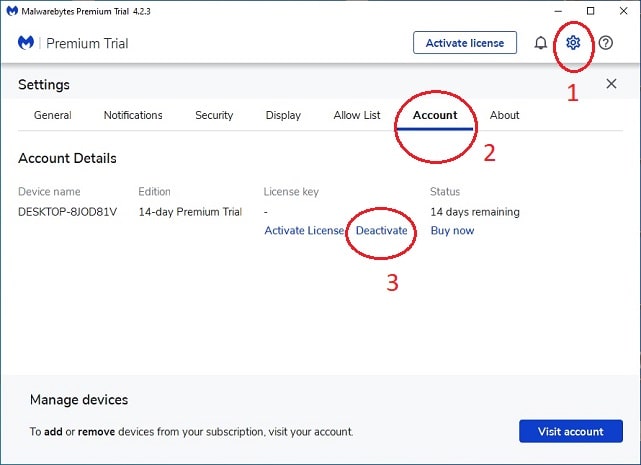Switch to the About tab

[x=504, y=115]
